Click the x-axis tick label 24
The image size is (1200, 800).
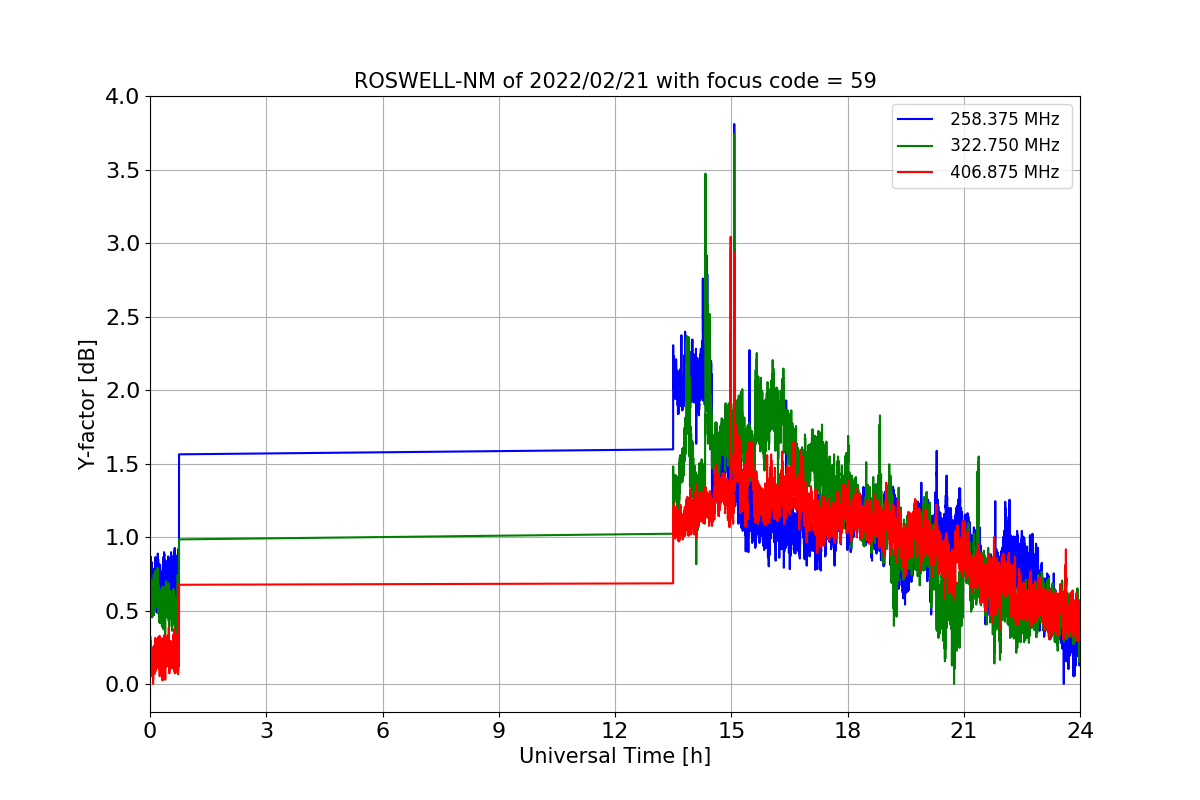1080,731
